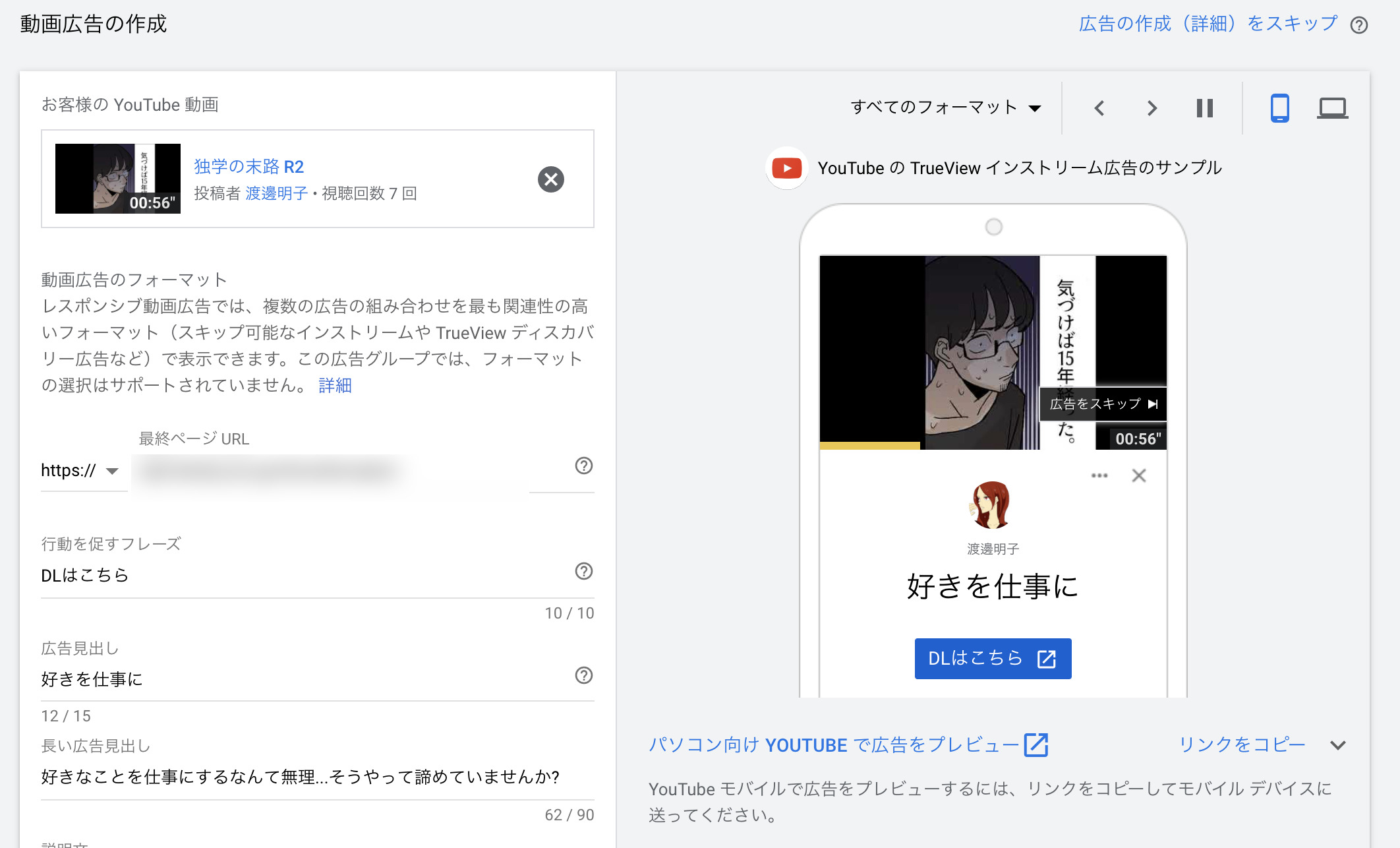This screenshot has width=1400, height=848.
Task: Open help for skipping ad creation
Action: [1358, 25]
